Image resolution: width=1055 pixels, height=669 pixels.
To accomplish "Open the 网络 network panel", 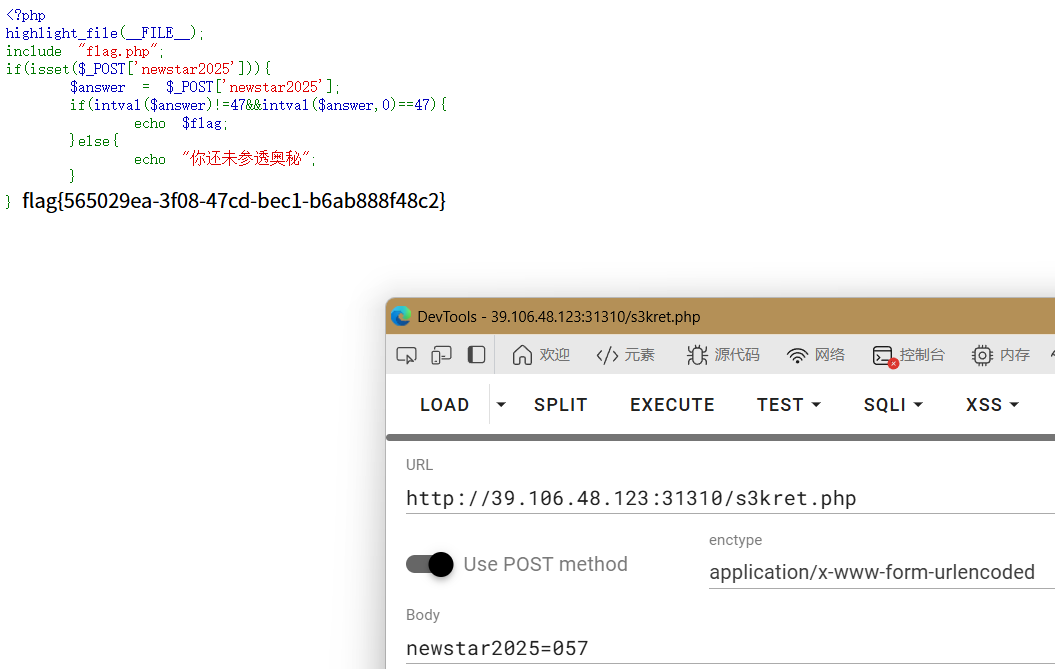I will click(816, 355).
